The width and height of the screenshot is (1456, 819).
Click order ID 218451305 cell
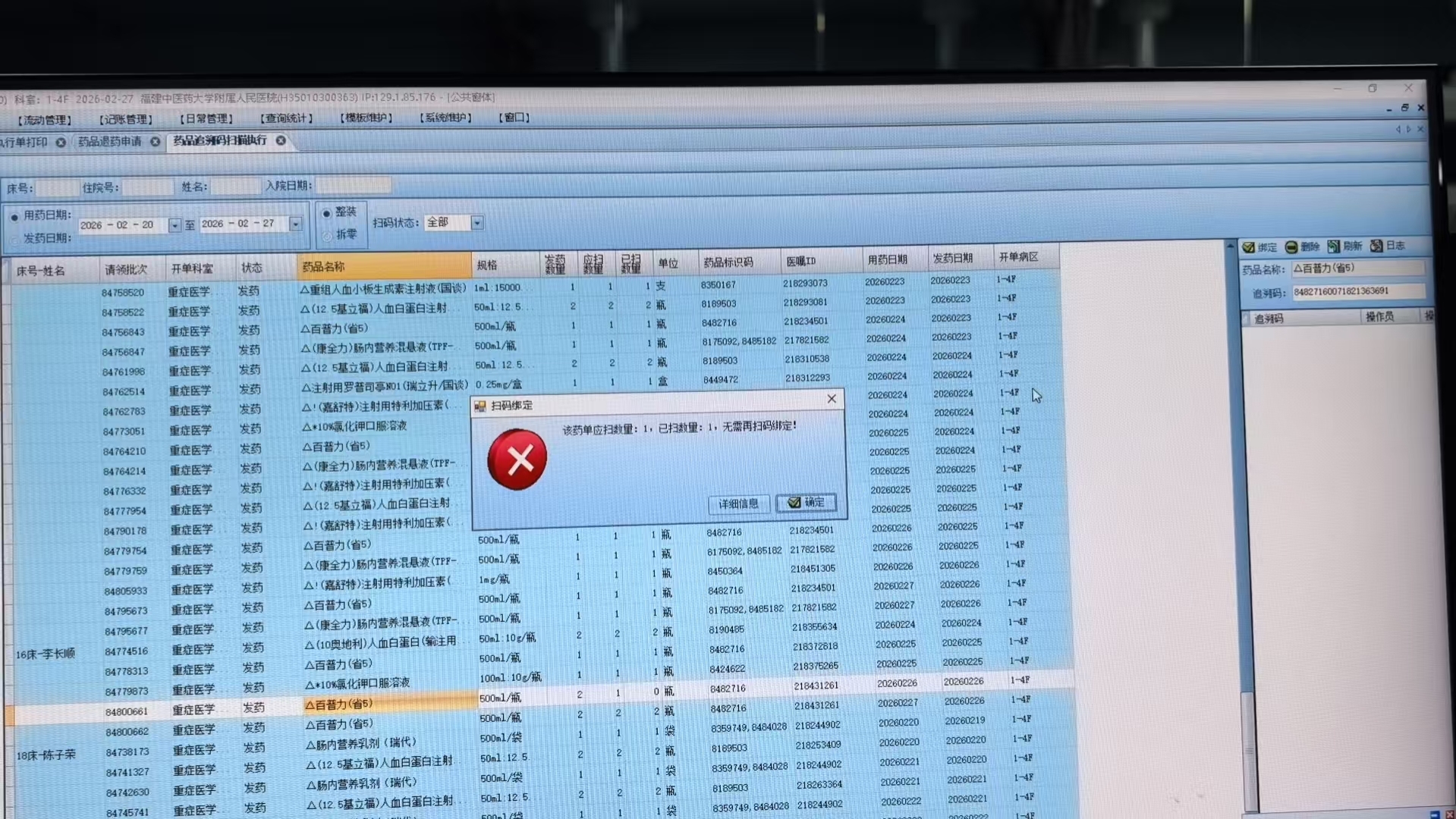coord(813,569)
